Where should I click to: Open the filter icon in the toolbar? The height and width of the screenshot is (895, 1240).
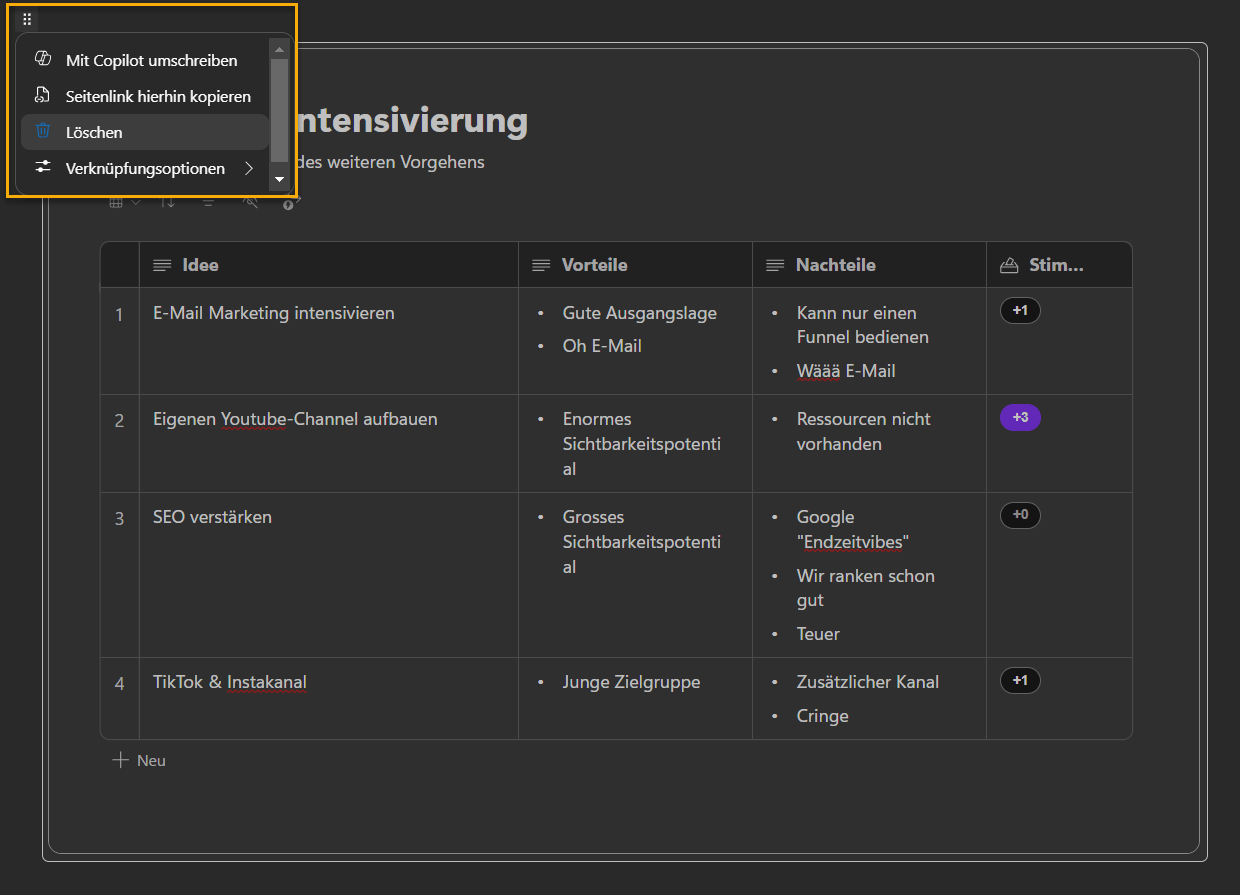tap(208, 203)
